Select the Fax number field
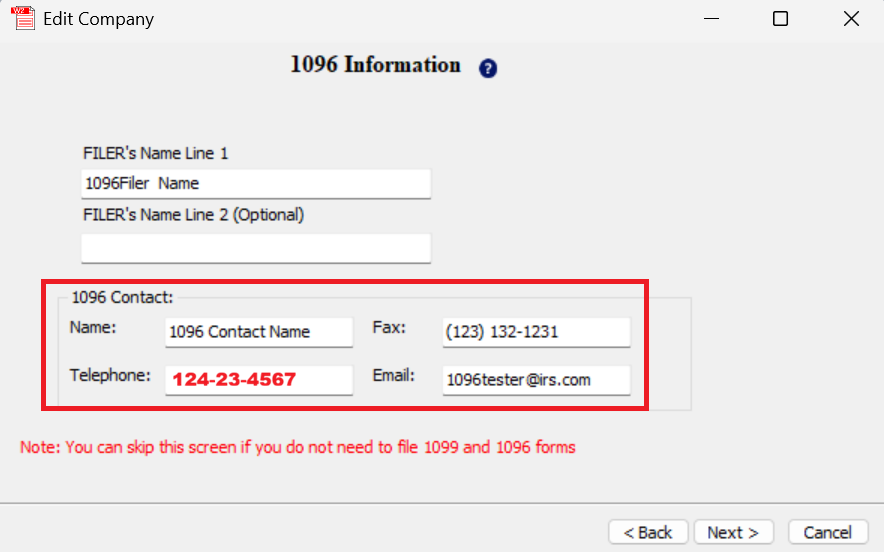 pyautogui.click(x=536, y=332)
